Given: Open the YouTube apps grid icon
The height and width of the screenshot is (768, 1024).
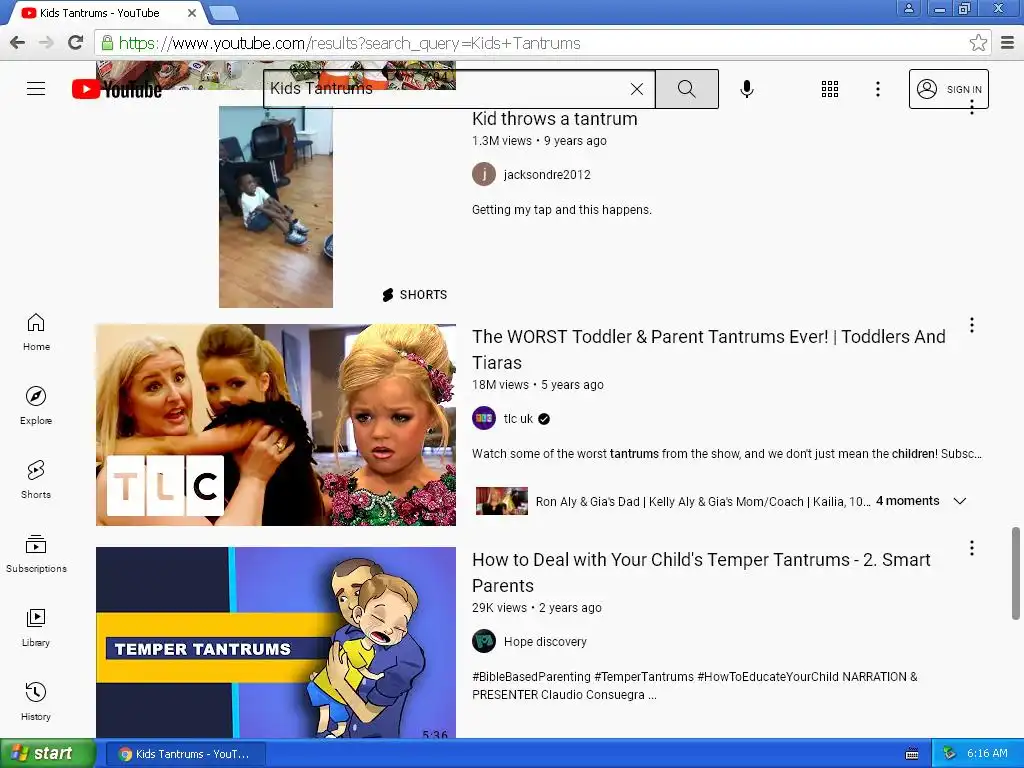Looking at the screenshot, I should tap(829, 89).
